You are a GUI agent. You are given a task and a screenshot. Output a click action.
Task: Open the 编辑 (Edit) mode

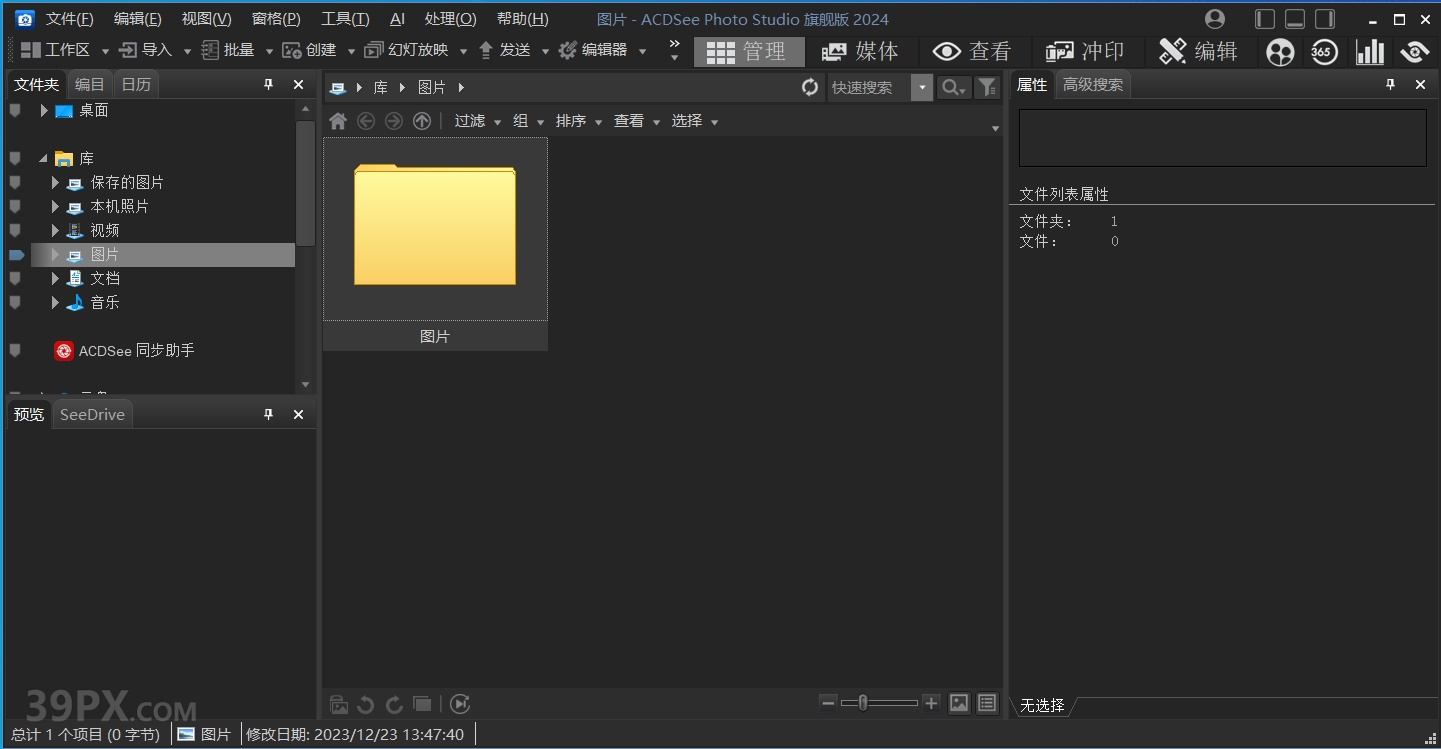[x=1198, y=51]
